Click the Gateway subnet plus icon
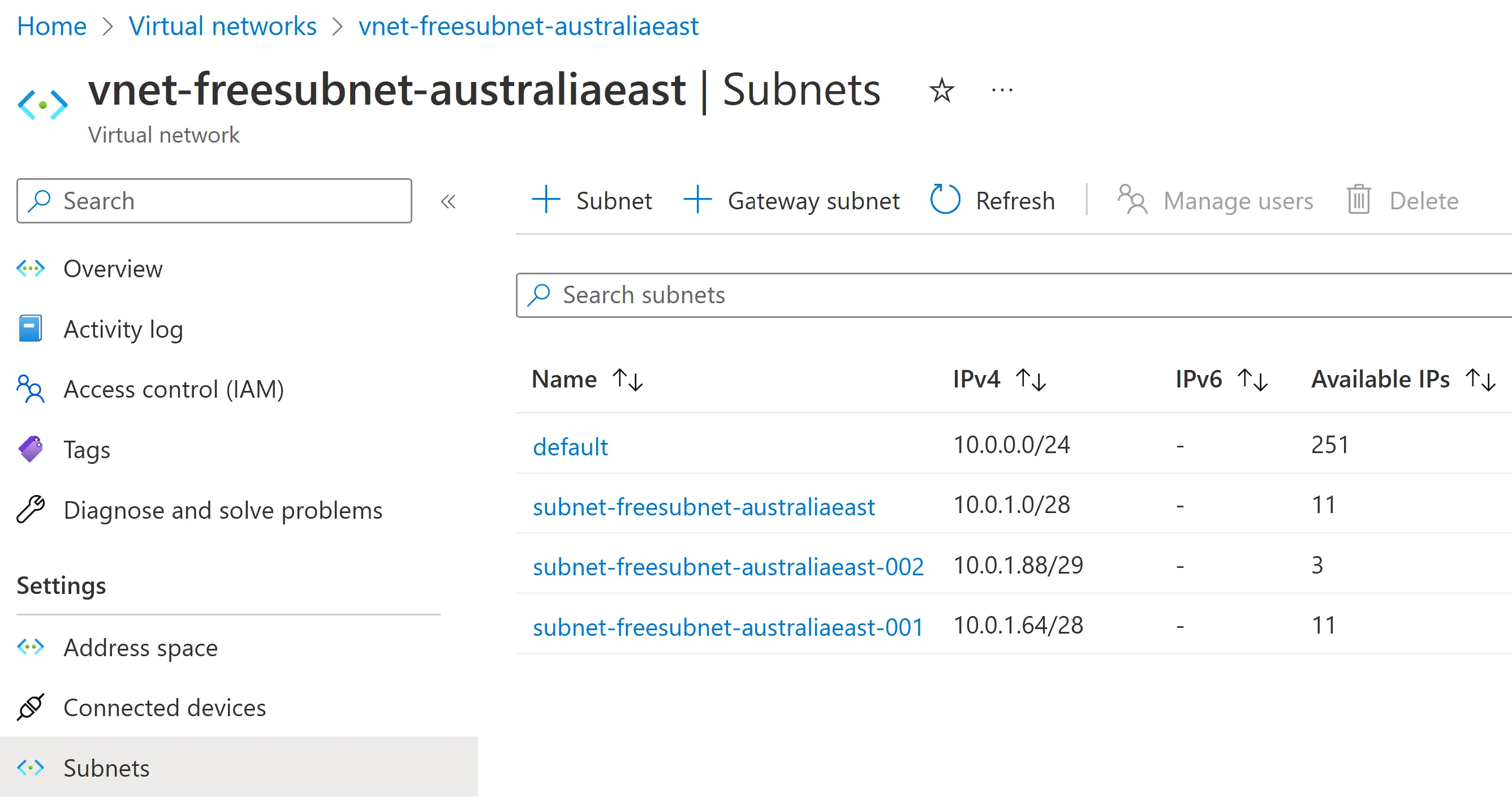Screen dimensions: 1512x801 [697, 200]
